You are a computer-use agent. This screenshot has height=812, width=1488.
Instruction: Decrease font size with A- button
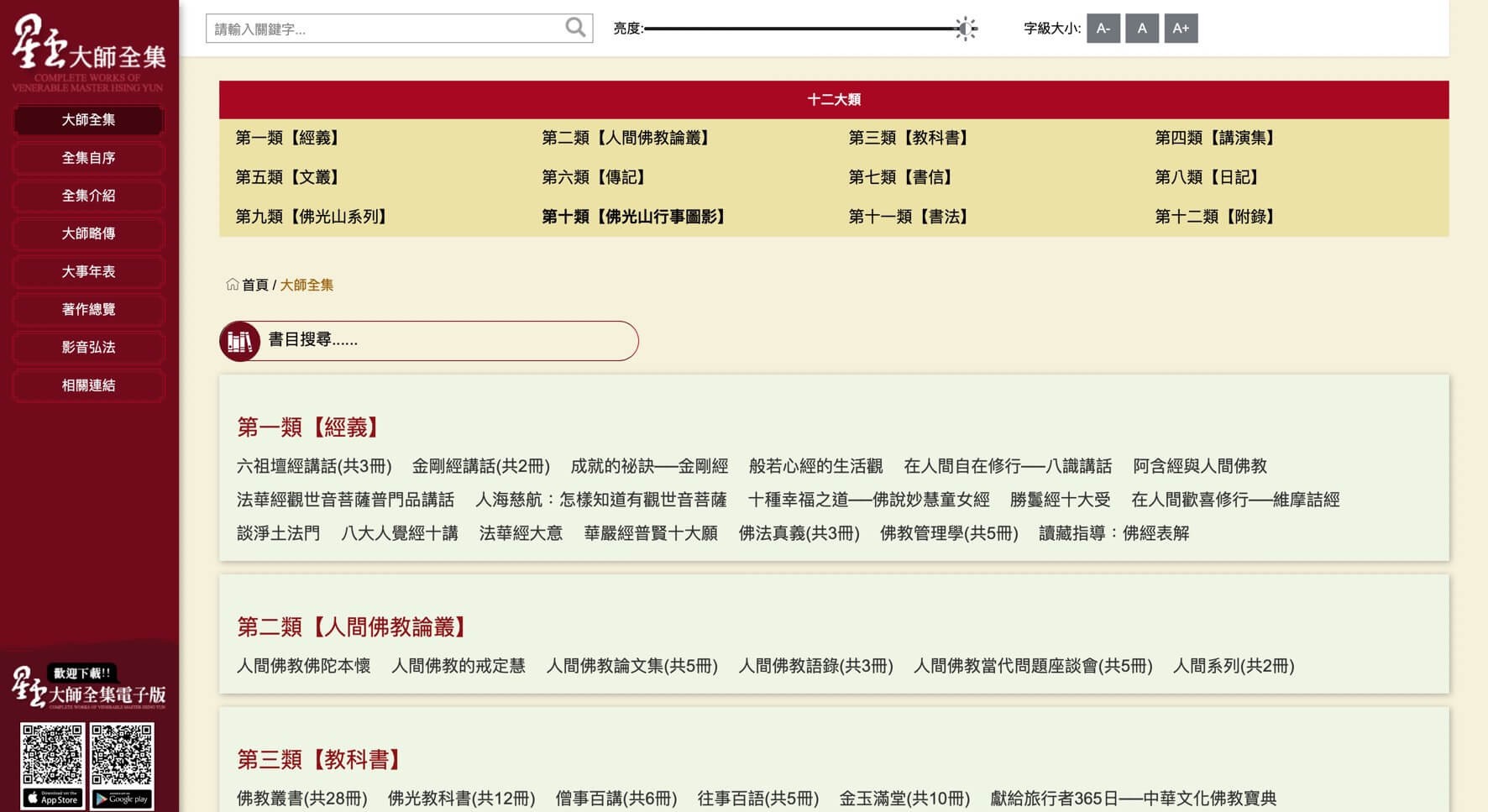tap(1103, 29)
